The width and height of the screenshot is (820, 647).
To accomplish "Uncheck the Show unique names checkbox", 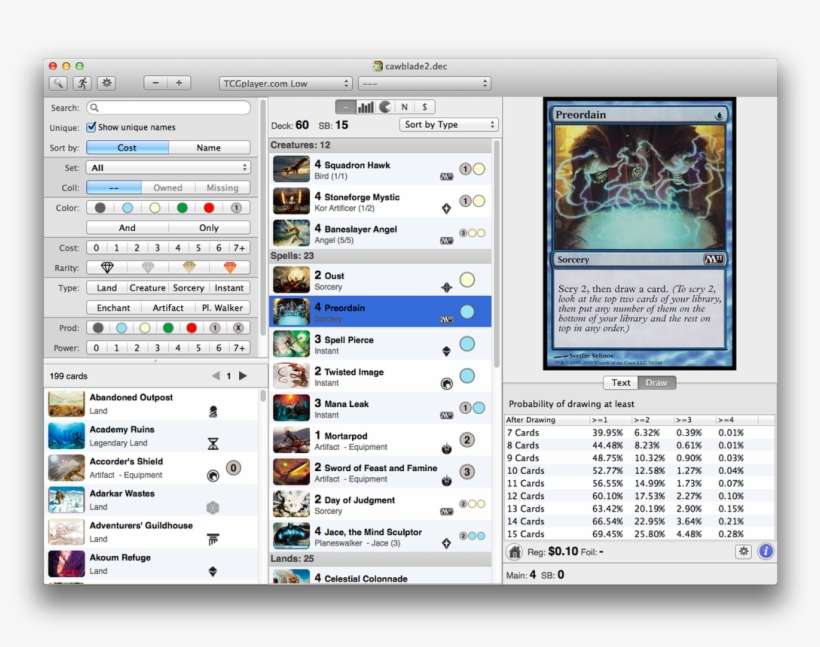I will [91, 127].
